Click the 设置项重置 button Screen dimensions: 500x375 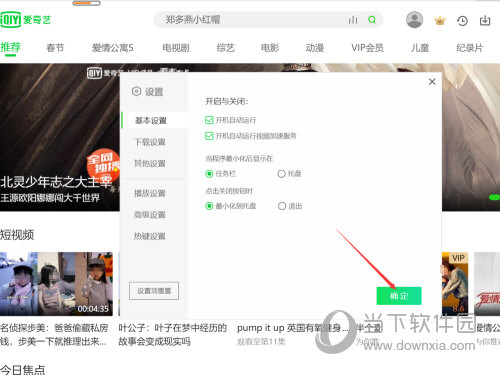pos(154,291)
